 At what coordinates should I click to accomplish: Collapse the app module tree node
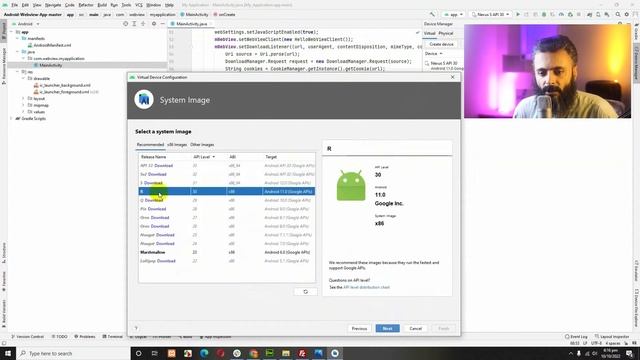pyautogui.click(x=12, y=32)
